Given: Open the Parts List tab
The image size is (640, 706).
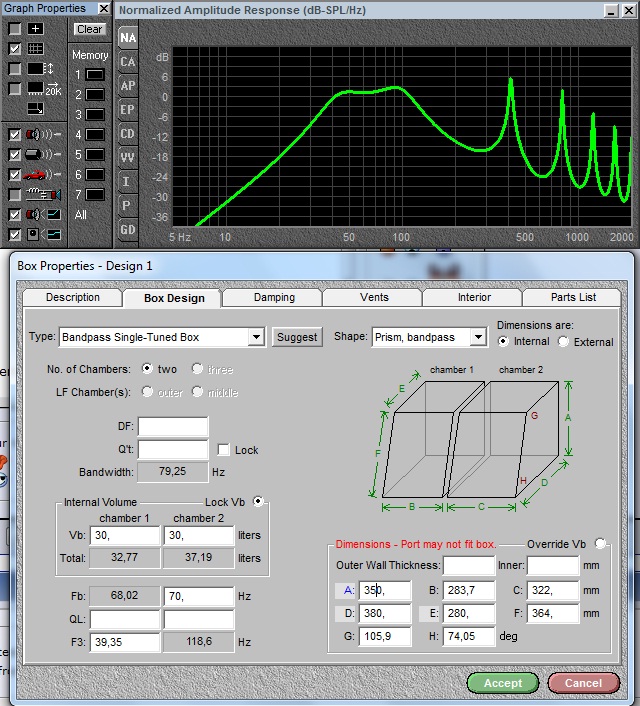Looking at the screenshot, I should (x=573, y=298).
